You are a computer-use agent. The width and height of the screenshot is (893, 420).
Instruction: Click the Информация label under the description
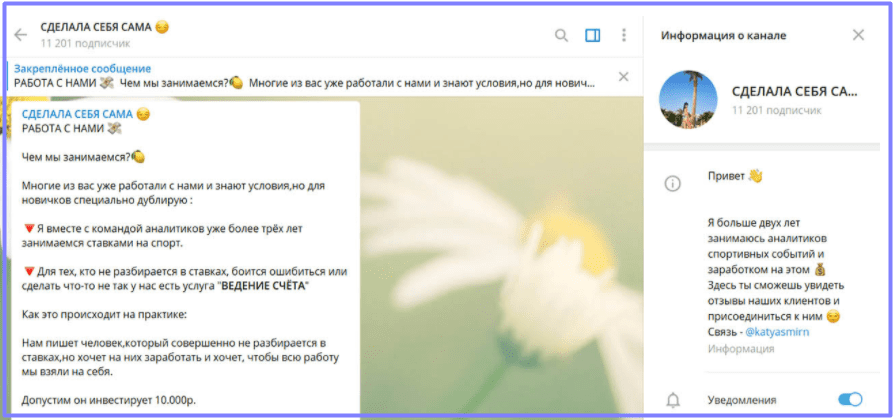[x=741, y=349]
